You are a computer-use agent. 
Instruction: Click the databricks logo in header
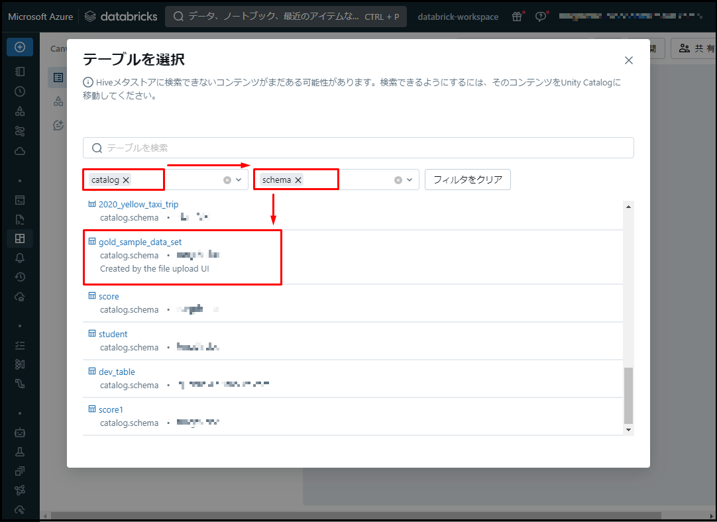coord(121,16)
